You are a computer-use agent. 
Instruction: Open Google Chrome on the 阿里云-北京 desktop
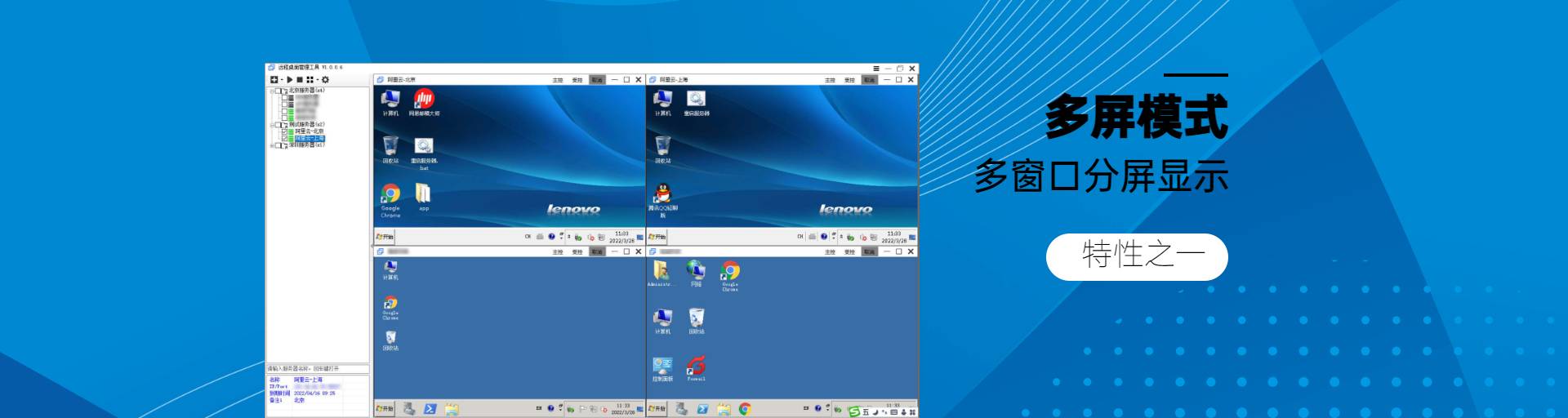click(x=390, y=194)
